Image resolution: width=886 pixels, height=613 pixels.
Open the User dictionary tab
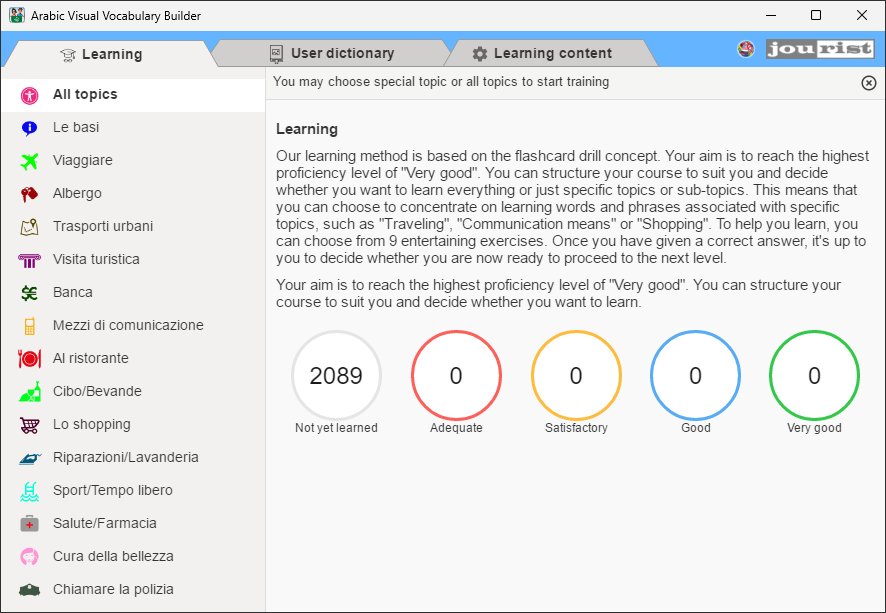point(332,53)
